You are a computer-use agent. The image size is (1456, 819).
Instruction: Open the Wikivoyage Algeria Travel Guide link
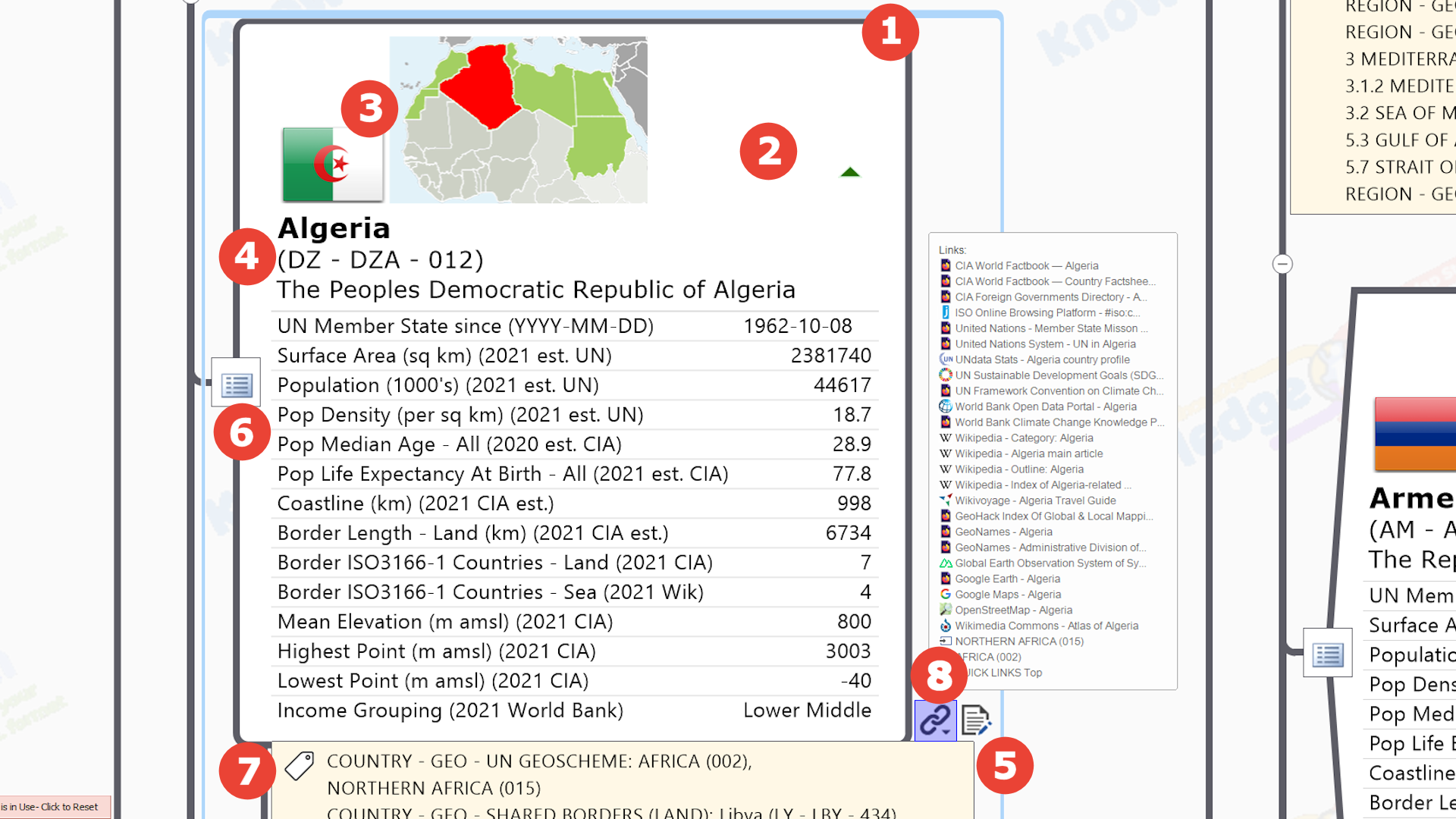pos(1034,500)
